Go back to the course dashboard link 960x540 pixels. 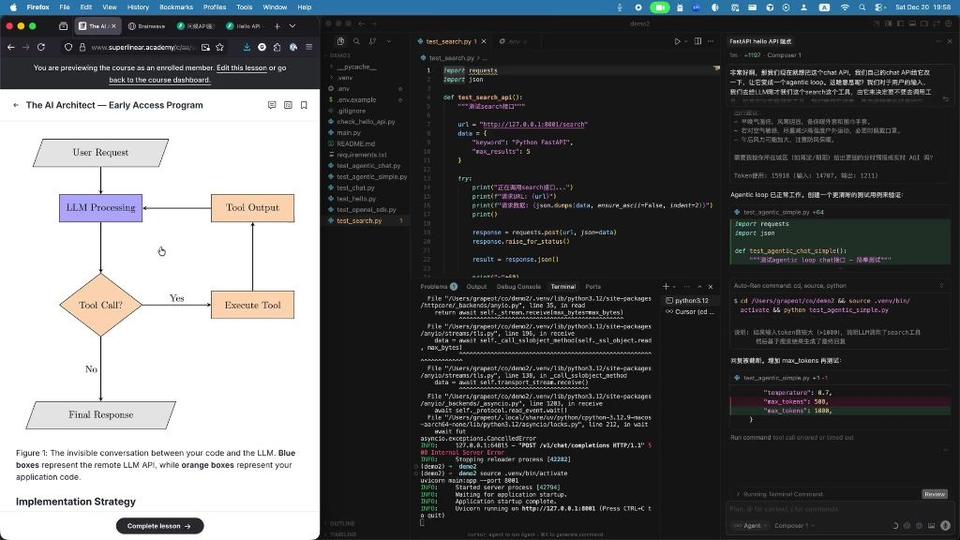(159, 80)
